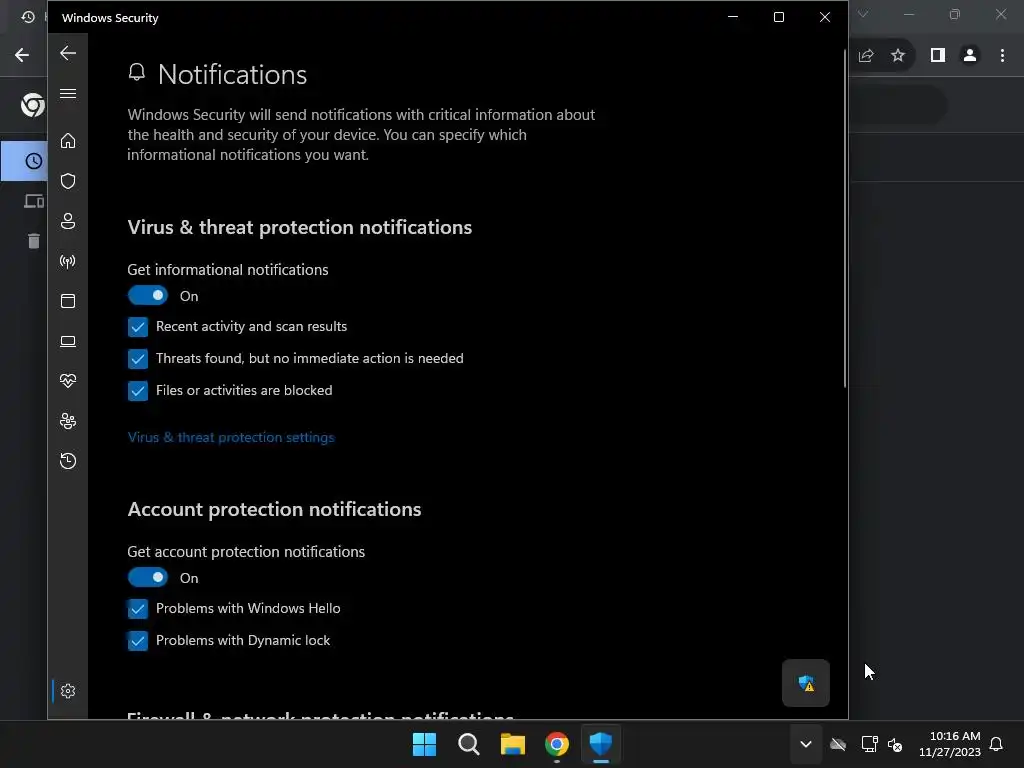The width and height of the screenshot is (1024, 768).
Task: Open Settings gear in Windows Security sidebar
Action: coord(68,691)
